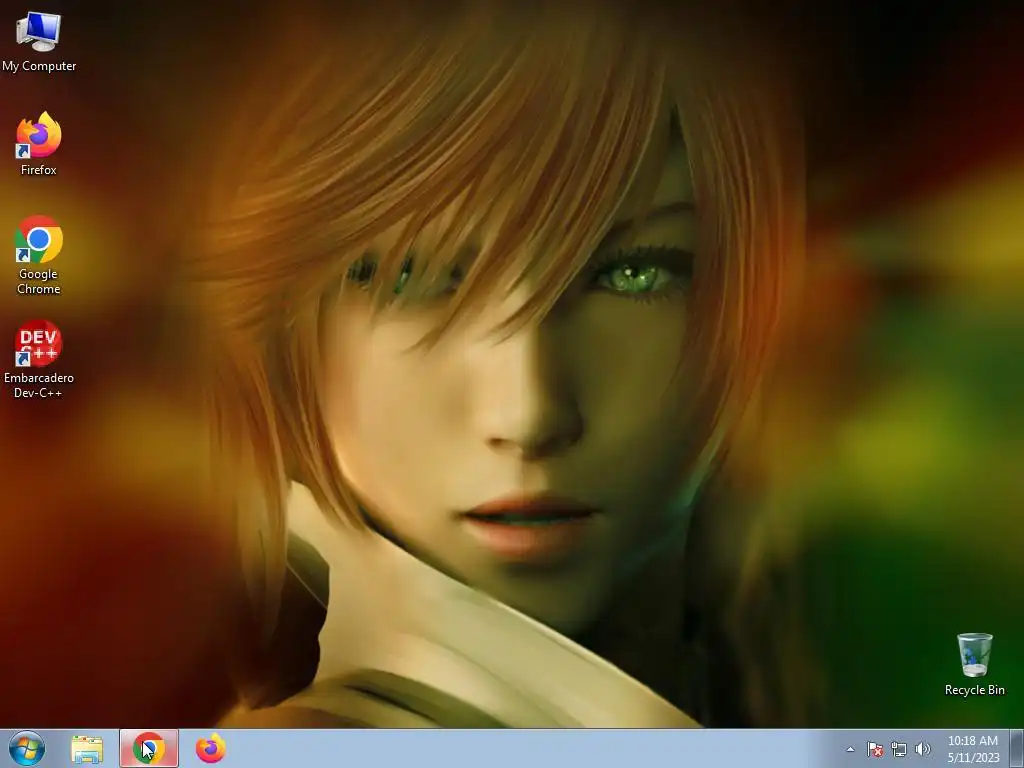Show hidden tray icons arrow
Screen dimensions: 1024x768
[850, 749]
